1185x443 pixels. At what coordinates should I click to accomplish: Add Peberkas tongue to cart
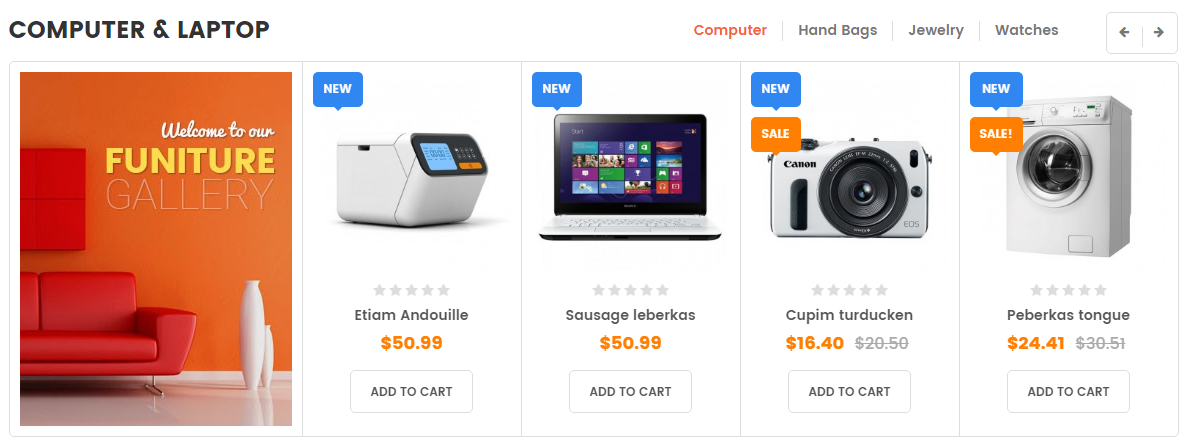point(1069,392)
